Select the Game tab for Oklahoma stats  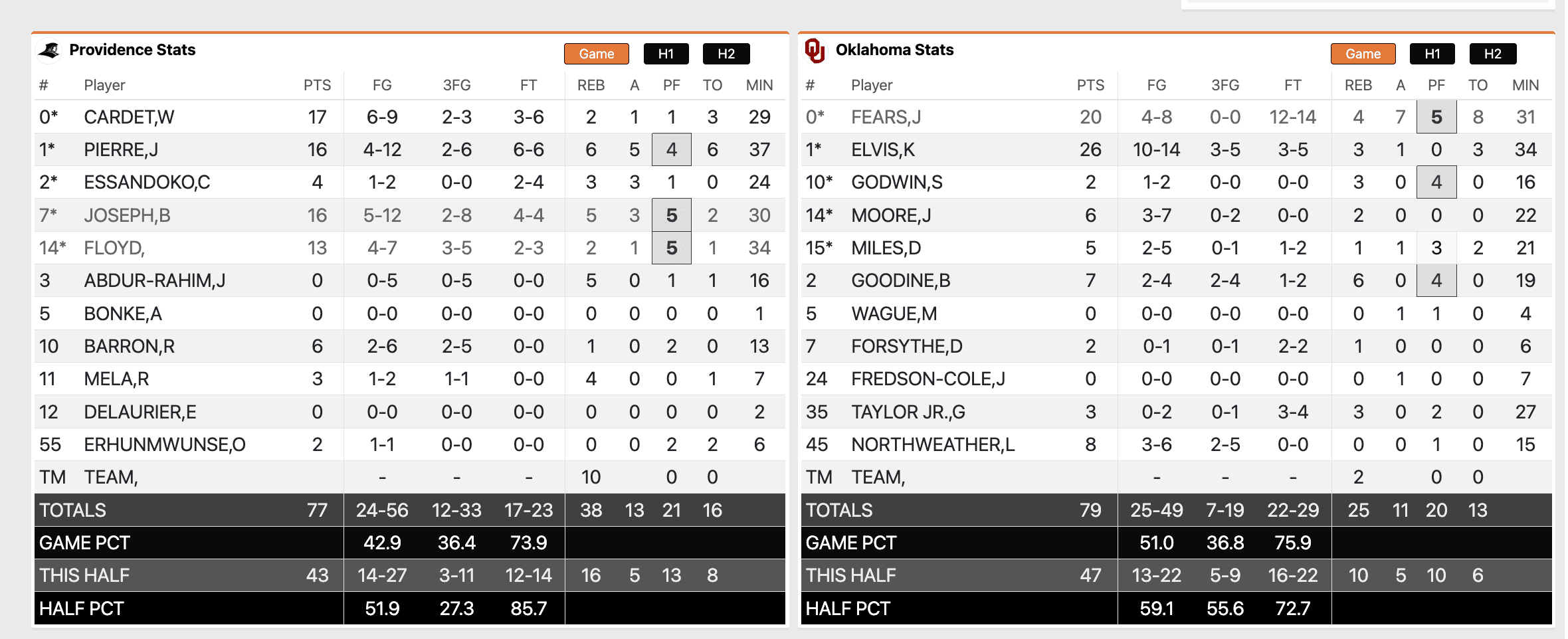(1363, 54)
